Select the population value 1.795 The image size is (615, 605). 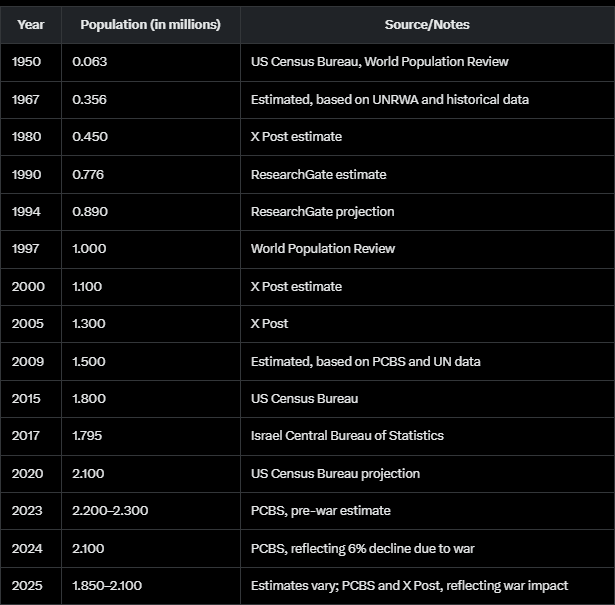[x=87, y=436]
